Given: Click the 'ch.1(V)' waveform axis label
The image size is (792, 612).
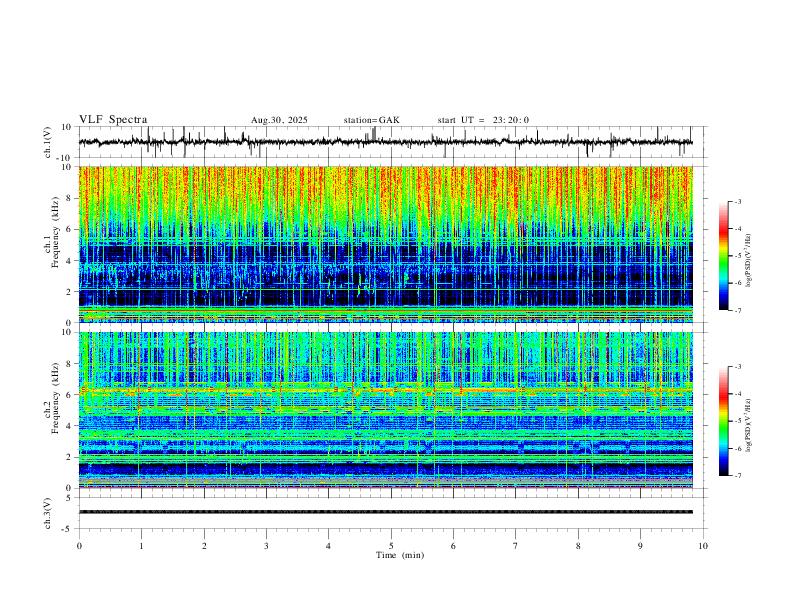Looking at the screenshot, I should (48, 142).
